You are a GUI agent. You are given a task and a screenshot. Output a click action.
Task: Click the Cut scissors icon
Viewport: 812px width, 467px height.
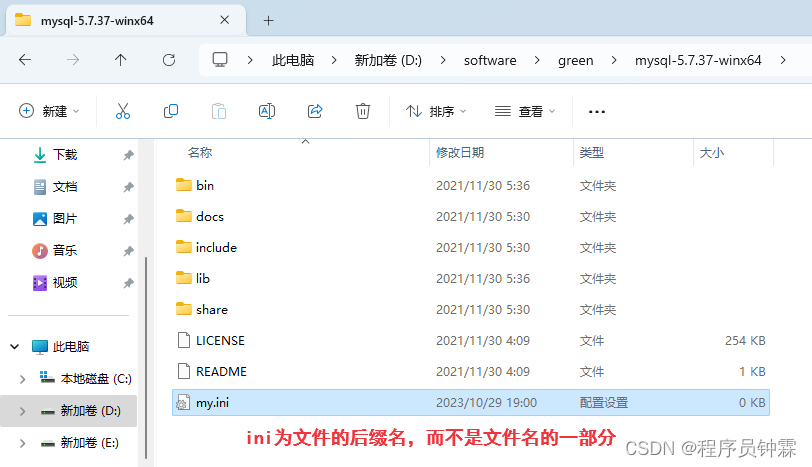coord(123,111)
